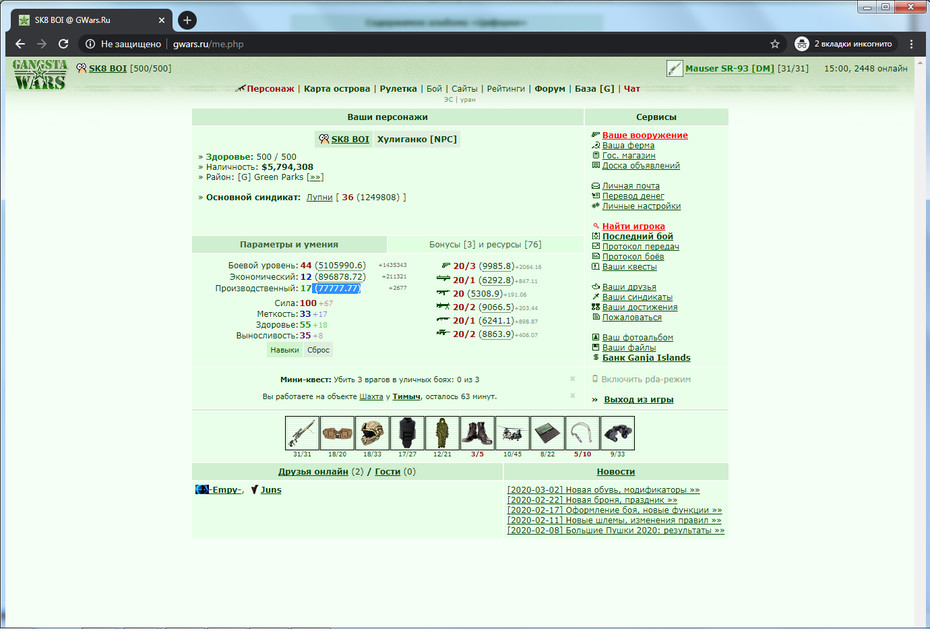Screen dimensions: 930x631
Task: Open the black body armor vest slot
Action: point(407,433)
